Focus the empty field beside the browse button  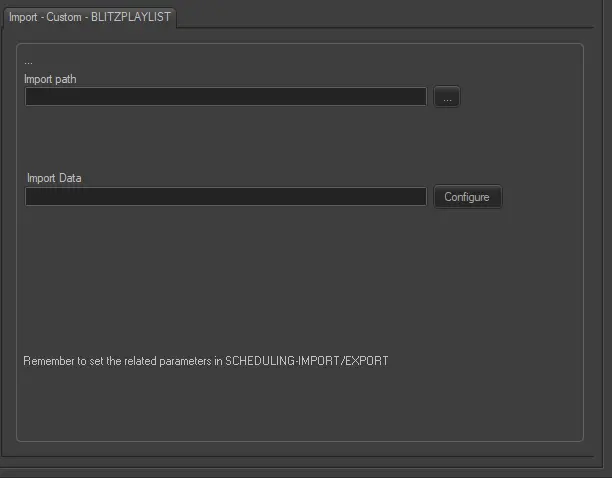(x=226, y=97)
